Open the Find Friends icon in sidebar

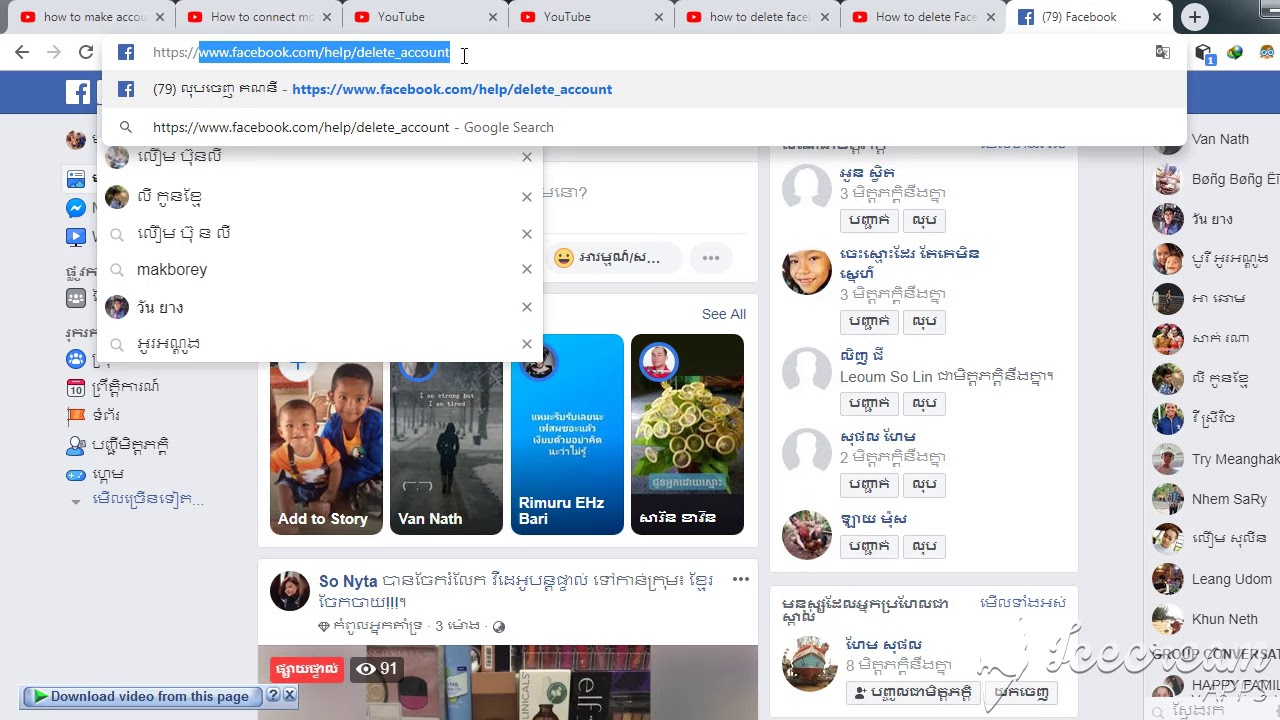tap(76, 445)
